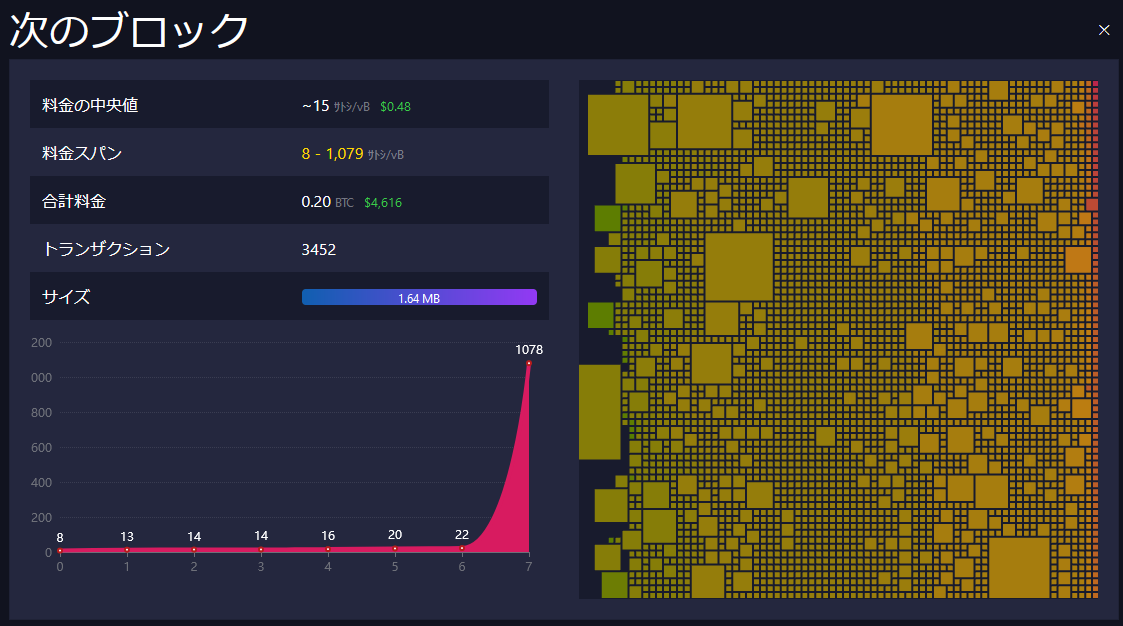Select the tall olive rectangle on treemap's left edge
The width and height of the screenshot is (1123, 626).
599,411
